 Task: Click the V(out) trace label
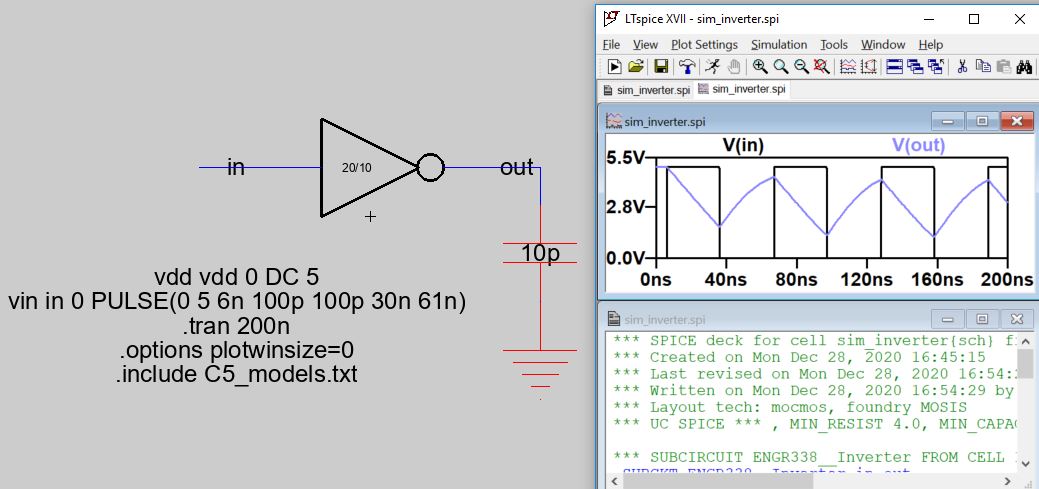pos(918,144)
